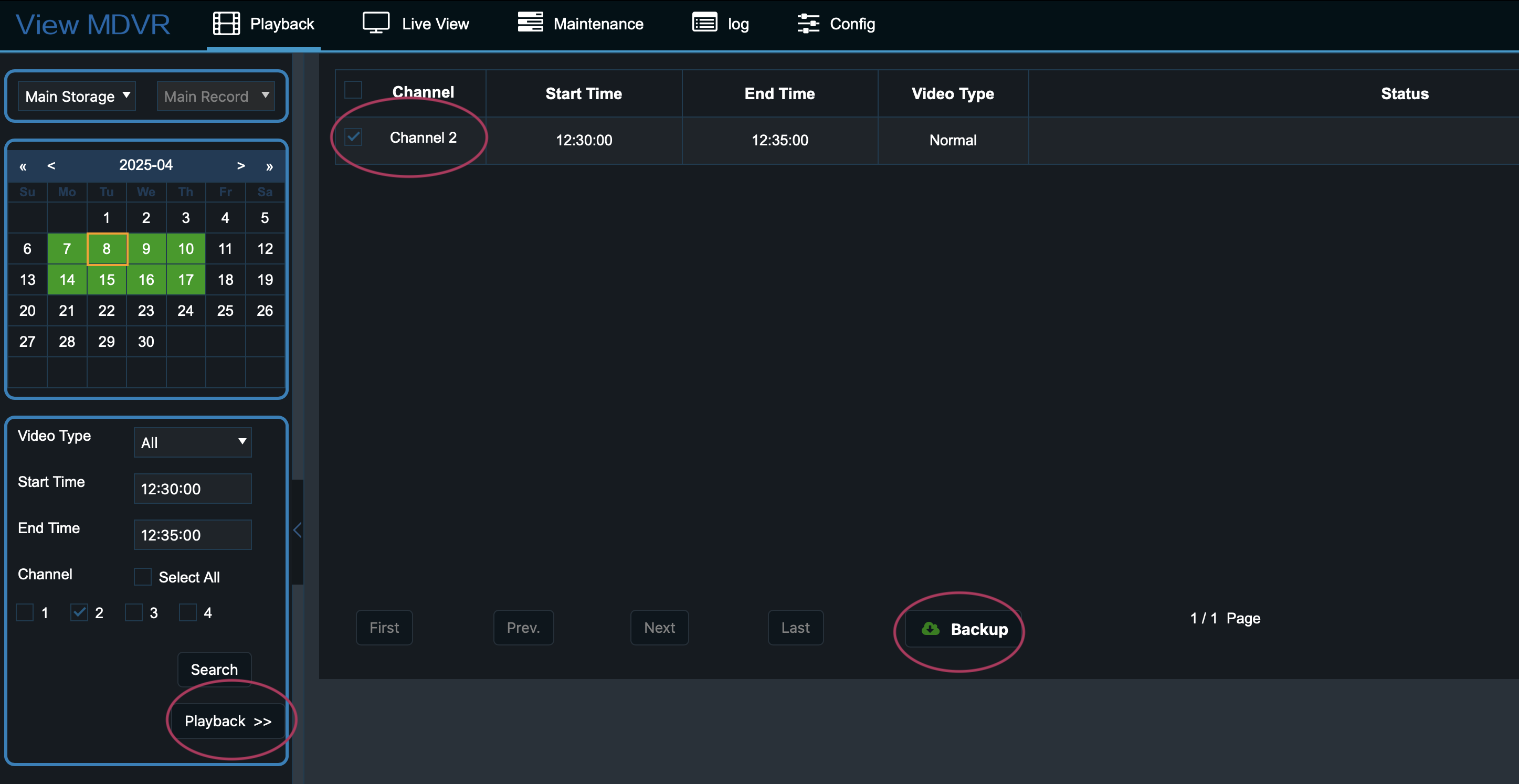Uncheck the Channel 2 result row checkbox

coord(353,137)
